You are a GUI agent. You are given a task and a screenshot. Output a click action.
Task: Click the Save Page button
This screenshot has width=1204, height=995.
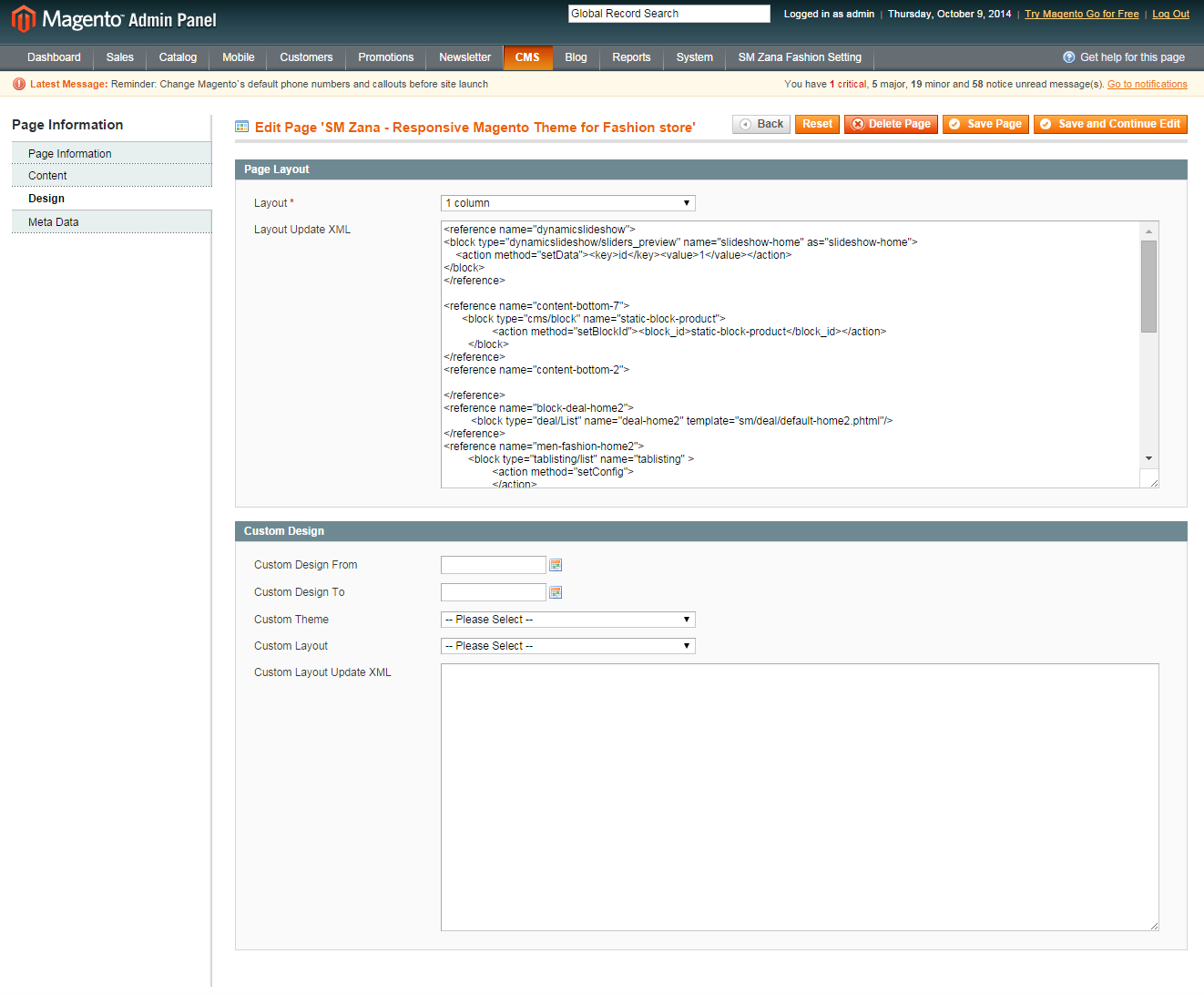(985, 124)
